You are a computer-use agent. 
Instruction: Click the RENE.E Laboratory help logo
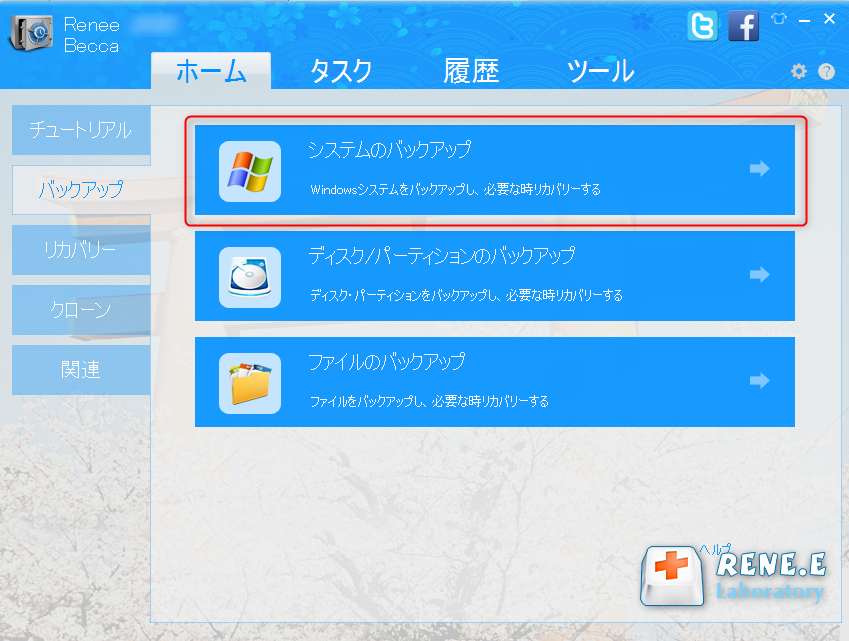733,575
